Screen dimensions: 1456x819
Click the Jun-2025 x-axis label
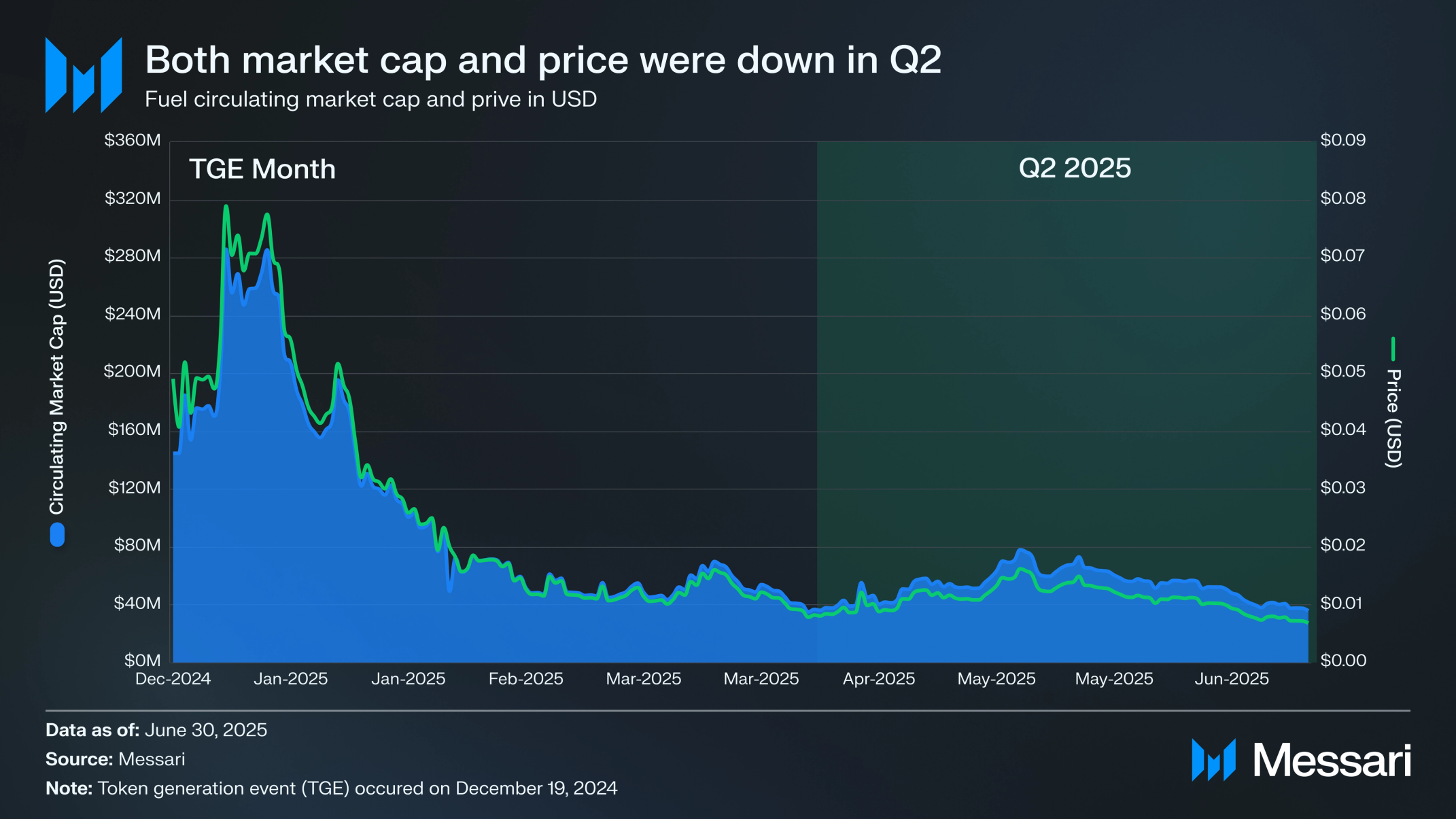(x=1232, y=678)
